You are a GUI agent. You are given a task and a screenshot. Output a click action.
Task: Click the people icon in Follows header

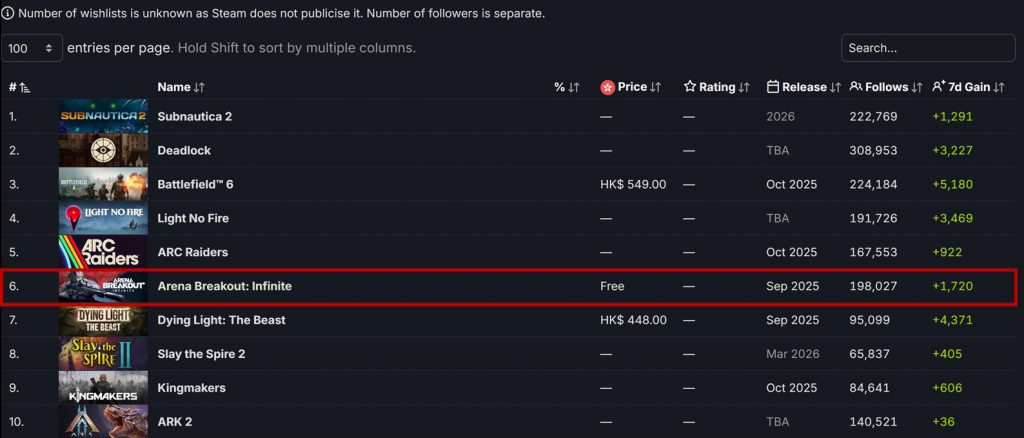coord(856,87)
